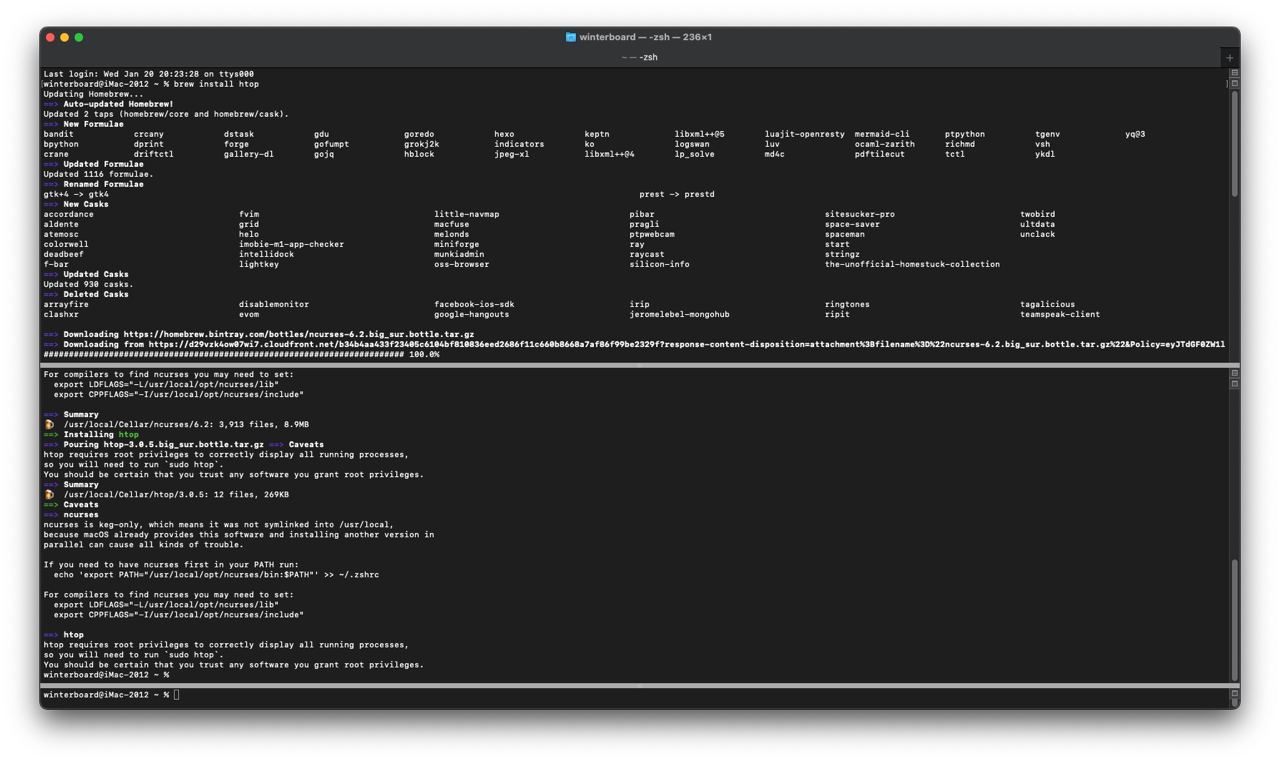Image resolution: width=1280 pixels, height=762 pixels.
Task: Click the 'bandit' formula name
Action: coord(59,134)
